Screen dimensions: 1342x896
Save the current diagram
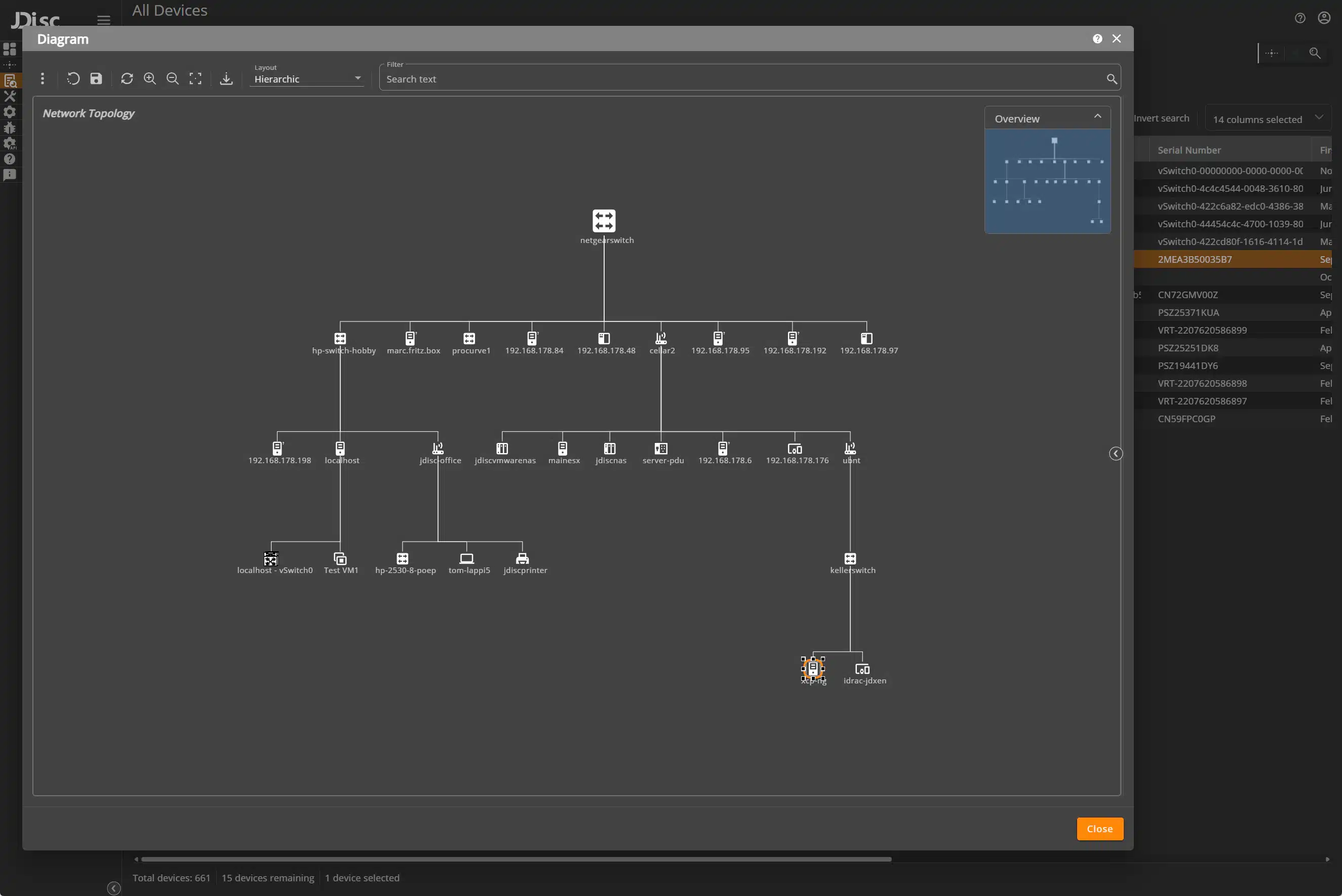click(x=96, y=78)
